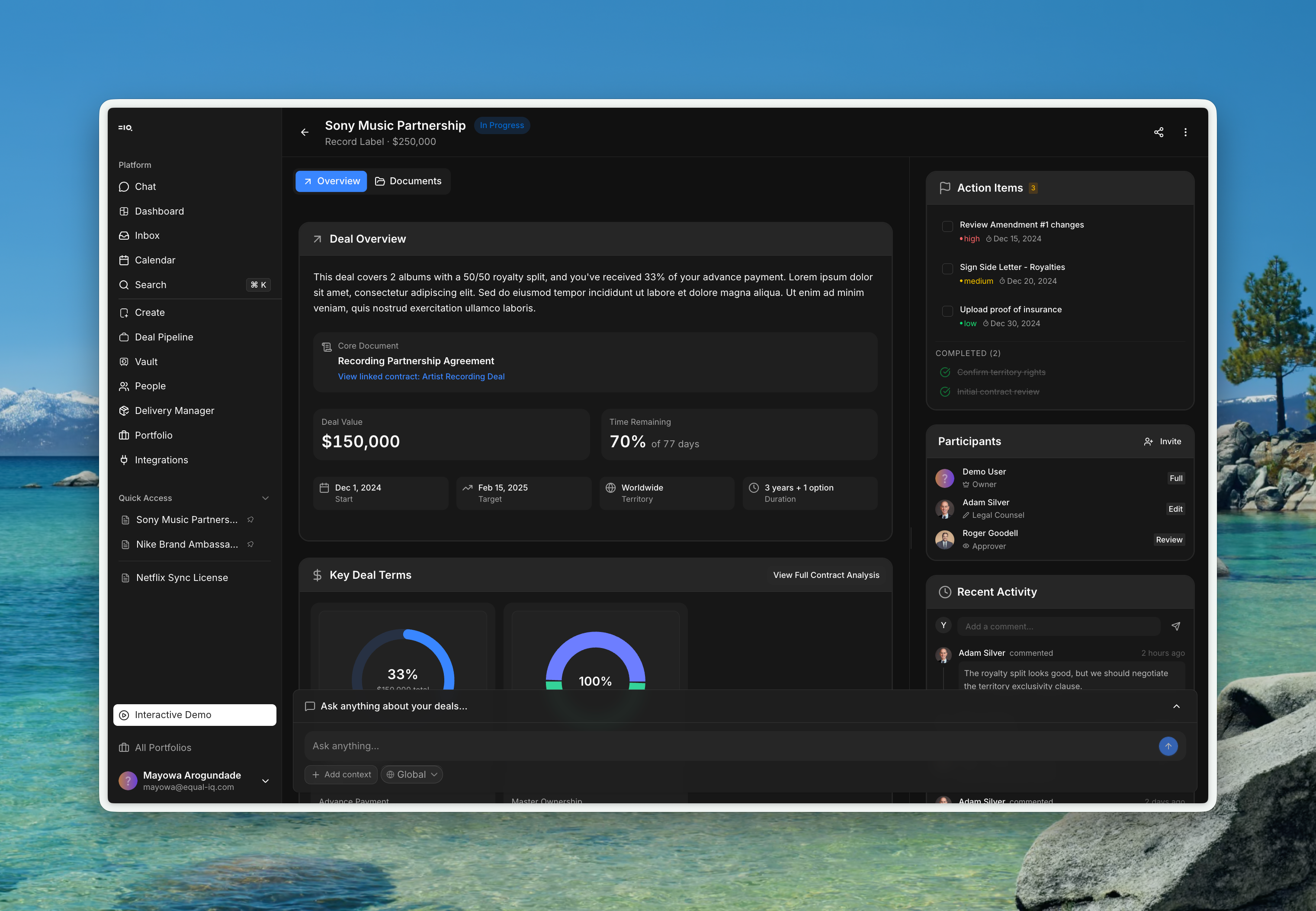Click the share icon in header
The height and width of the screenshot is (911, 1316).
coord(1159,132)
